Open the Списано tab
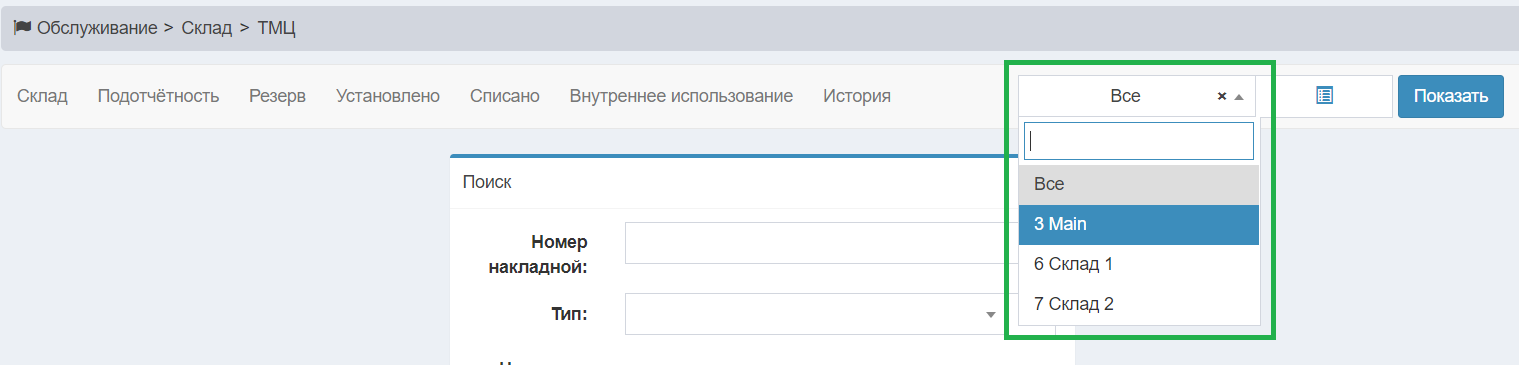 pos(505,96)
